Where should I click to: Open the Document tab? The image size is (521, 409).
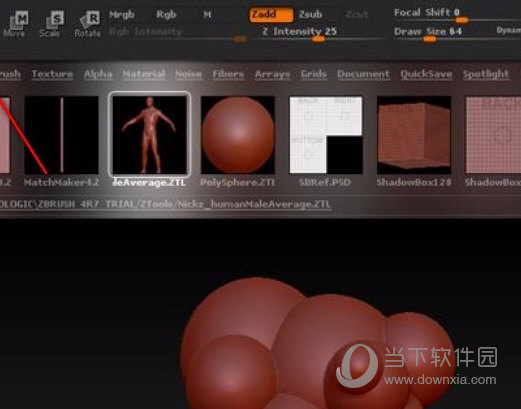(363, 74)
